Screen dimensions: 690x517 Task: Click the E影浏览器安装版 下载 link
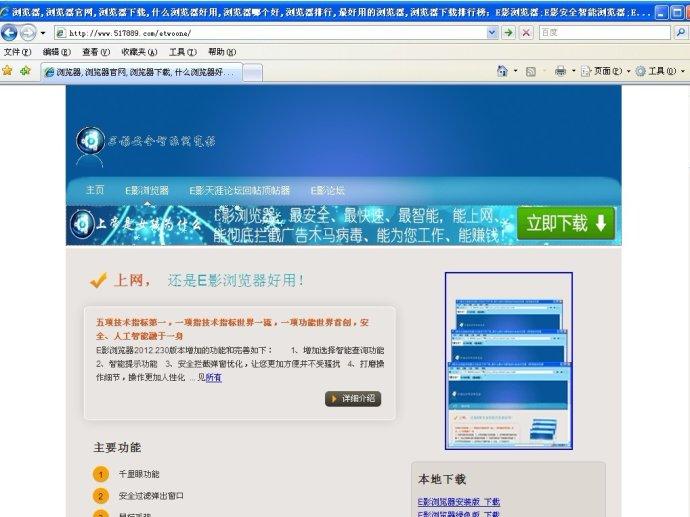point(459,502)
